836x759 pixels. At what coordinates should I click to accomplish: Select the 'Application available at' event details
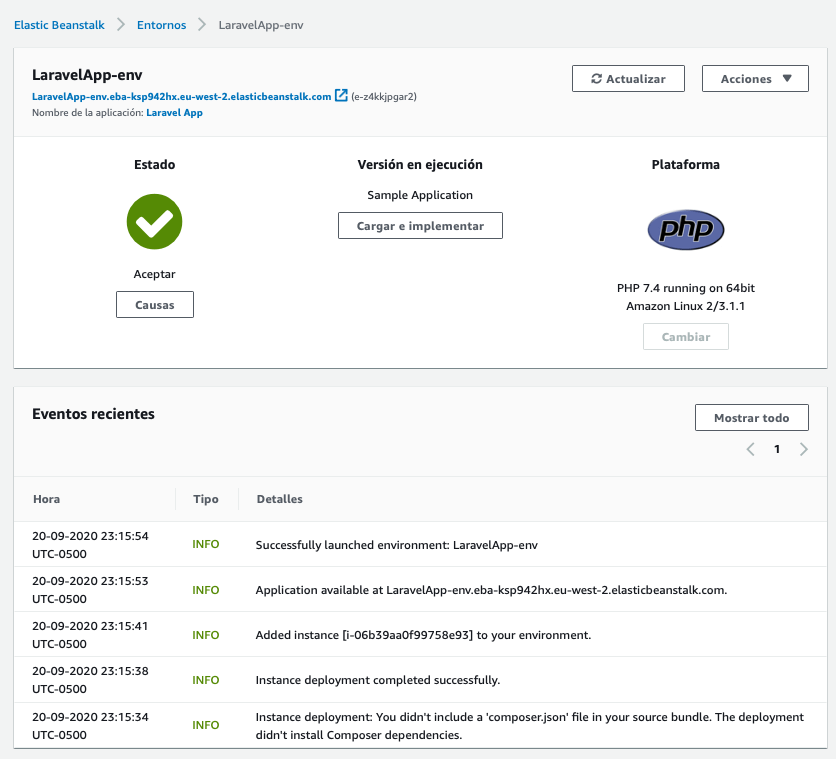[491, 590]
